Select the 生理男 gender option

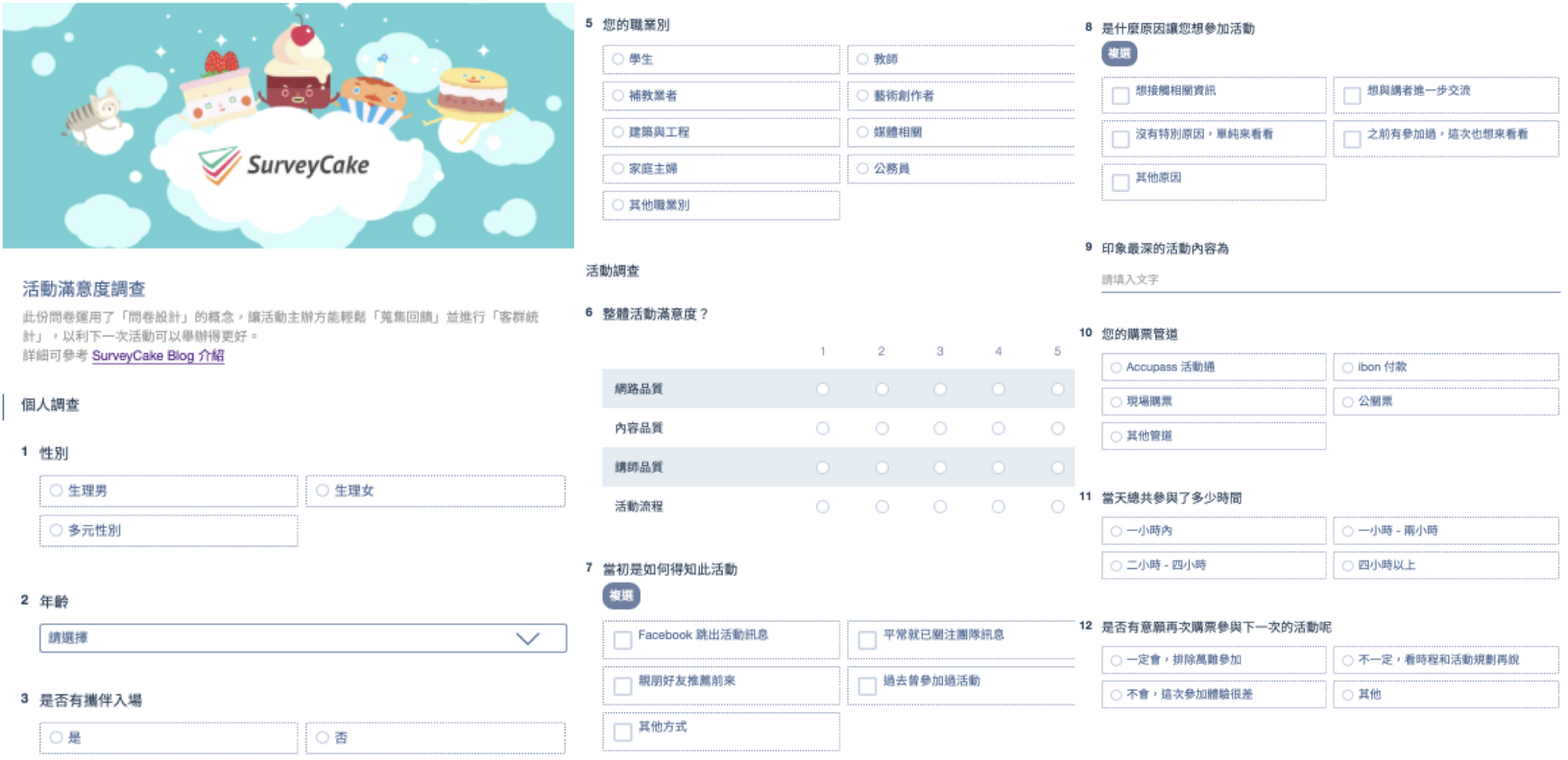(56, 491)
